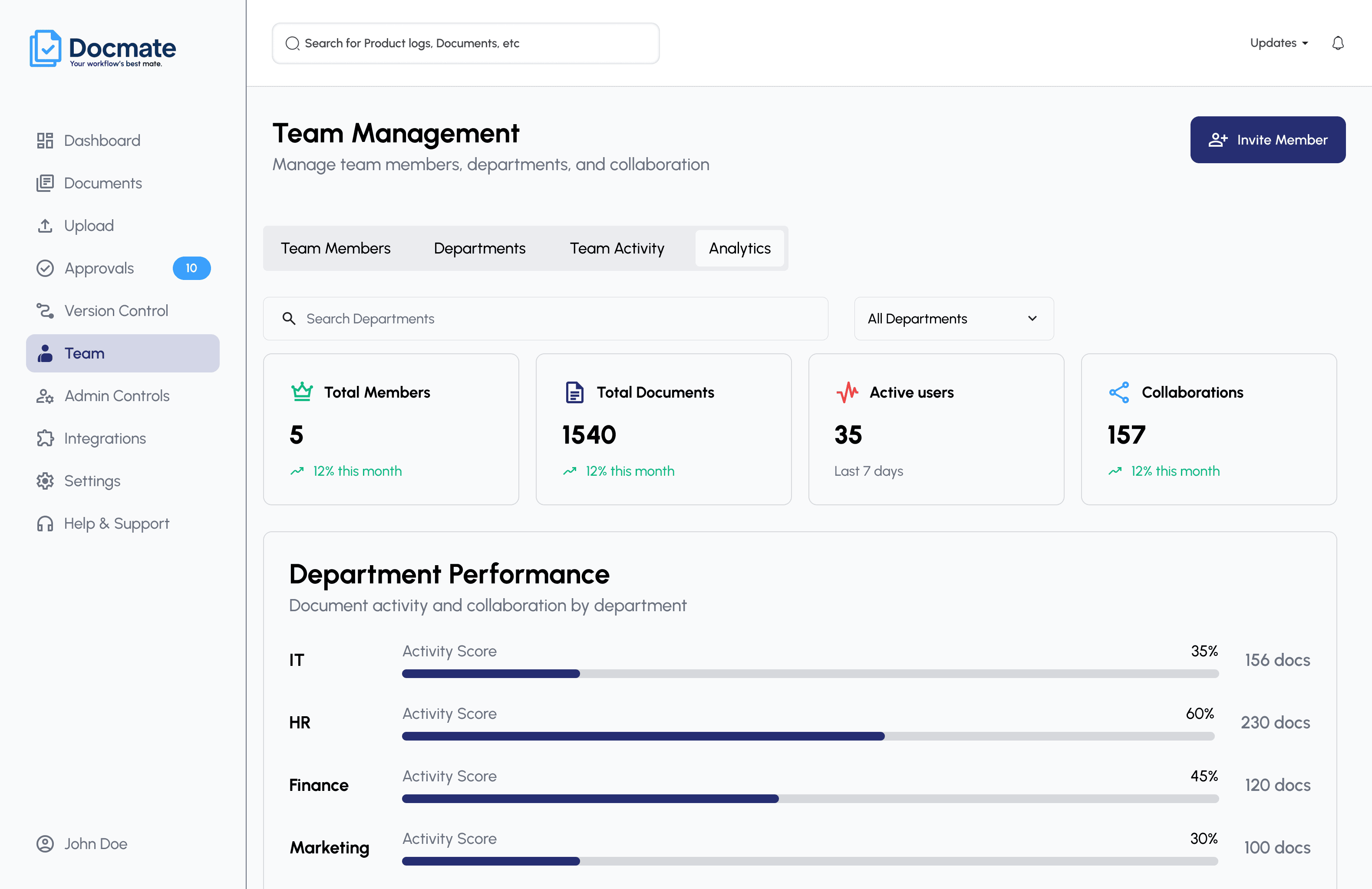The width and height of the screenshot is (1372, 889).
Task: Click the Approvals badge showing 10
Action: (191, 268)
